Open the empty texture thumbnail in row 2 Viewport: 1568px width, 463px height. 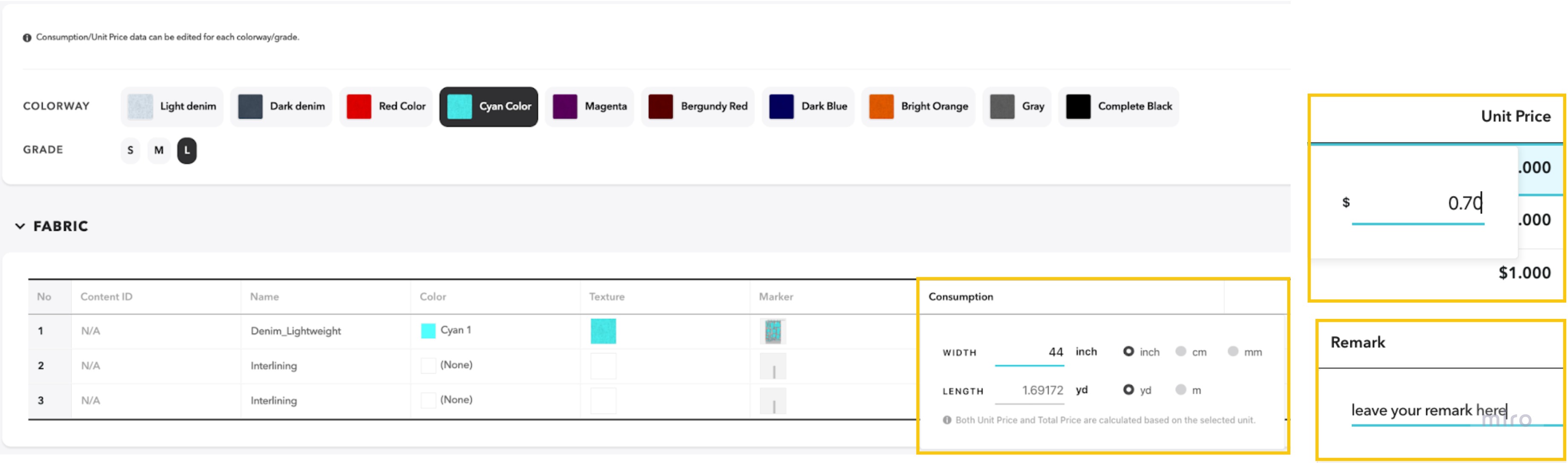(603, 366)
